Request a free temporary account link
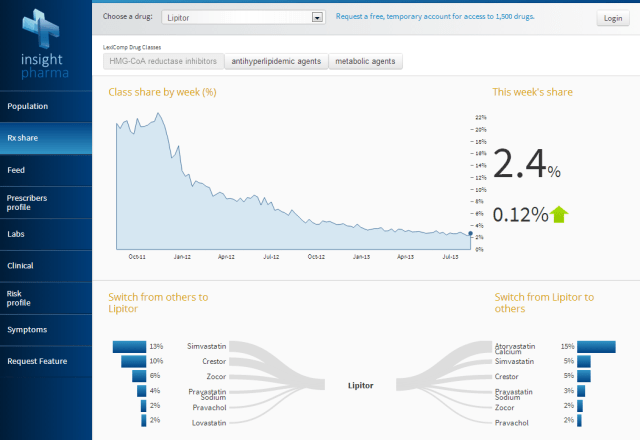This screenshot has width=640, height=440. pyautogui.click(x=435, y=16)
